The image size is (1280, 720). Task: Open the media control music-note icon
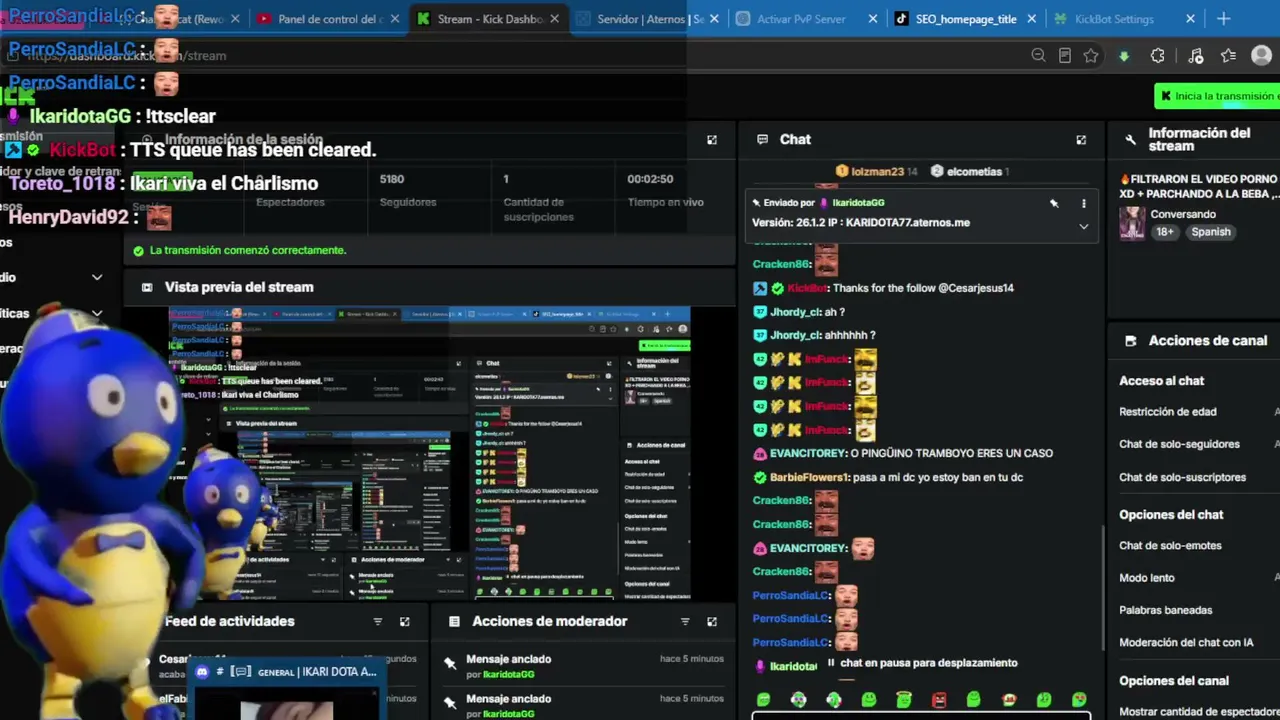(1195, 56)
